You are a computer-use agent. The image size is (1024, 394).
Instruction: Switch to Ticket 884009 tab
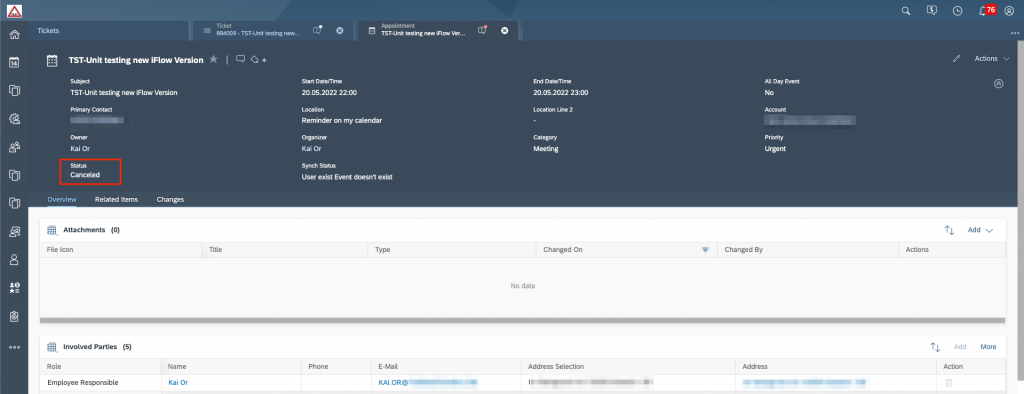(x=257, y=29)
